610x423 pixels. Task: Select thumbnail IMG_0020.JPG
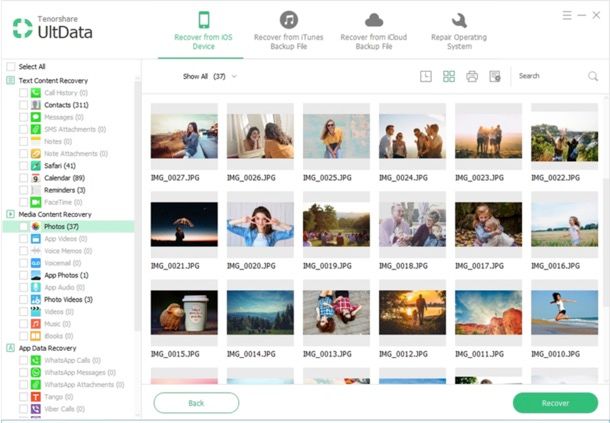(x=260, y=225)
